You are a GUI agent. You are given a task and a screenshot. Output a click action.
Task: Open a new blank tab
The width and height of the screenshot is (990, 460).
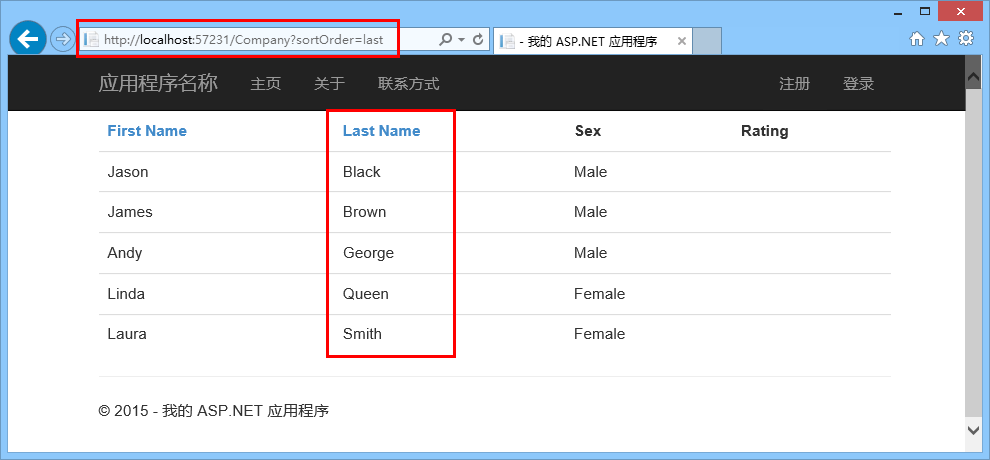[707, 41]
